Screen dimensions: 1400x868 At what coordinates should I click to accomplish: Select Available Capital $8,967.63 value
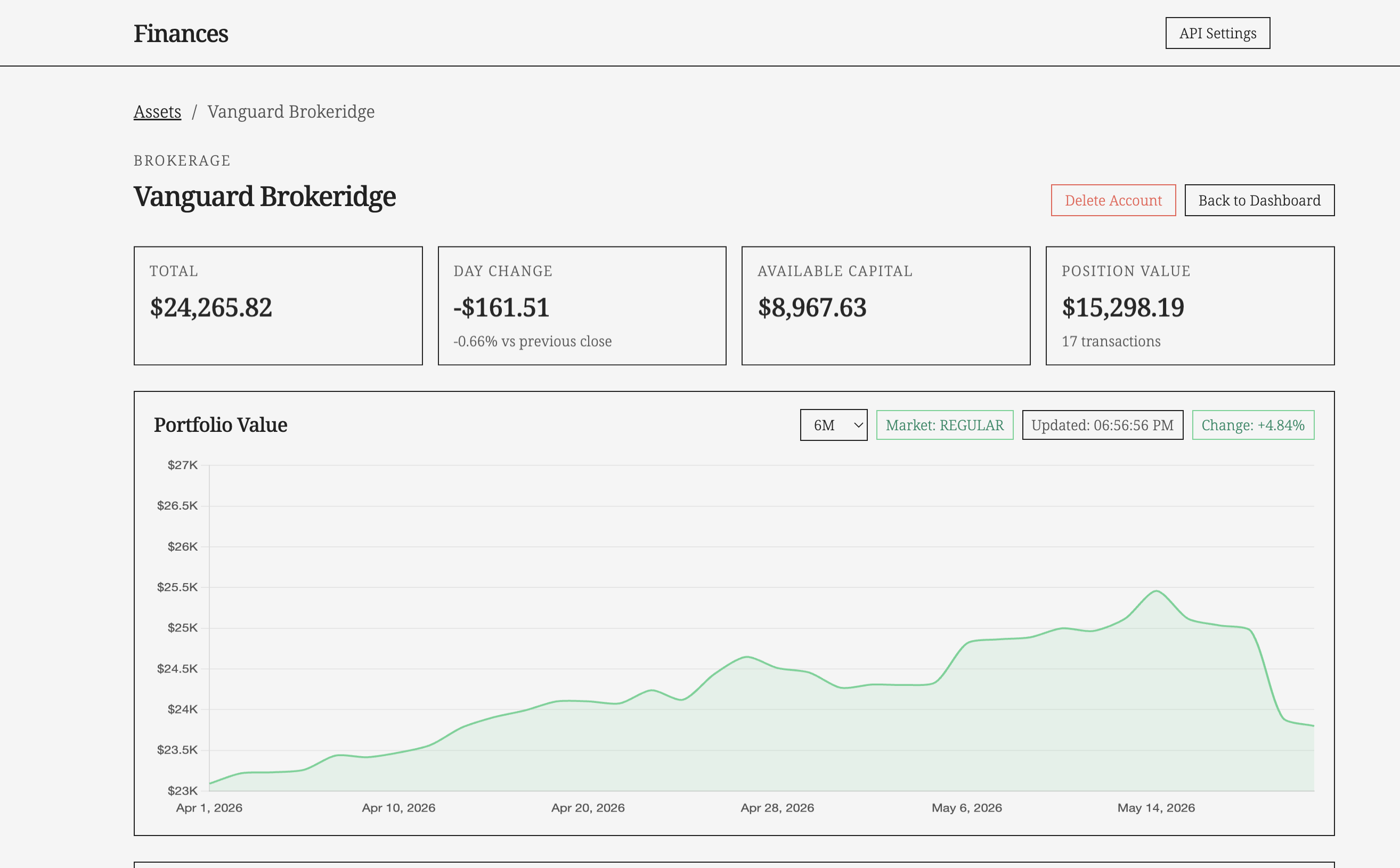click(x=812, y=308)
